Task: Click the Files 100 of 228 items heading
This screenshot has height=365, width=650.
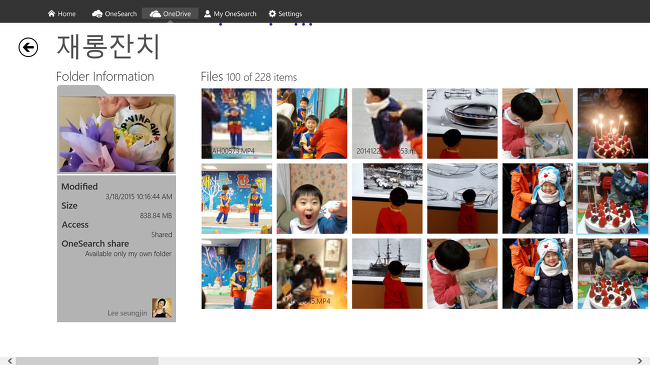Action: click(249, 77)
